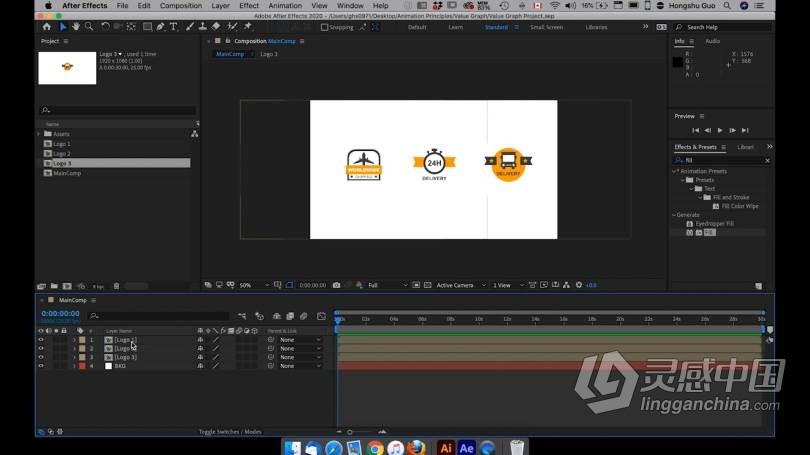This screenshot has width=810, height=455.
Task: Select the Hand tool
Action: pyautogui.click(x=76, y=27)
